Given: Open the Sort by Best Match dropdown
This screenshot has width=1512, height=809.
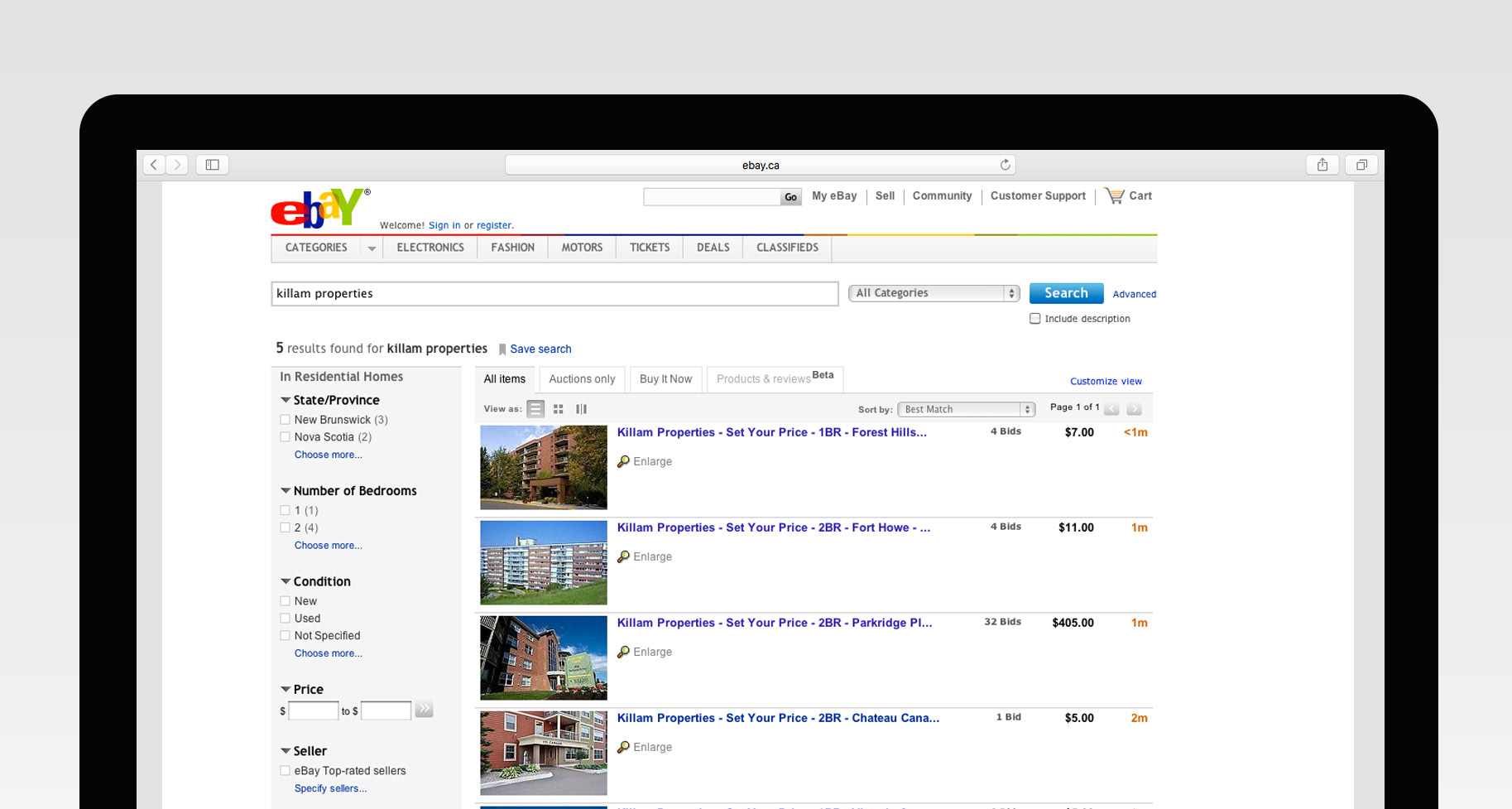Looking at the screenshot, I should point(966,409).
